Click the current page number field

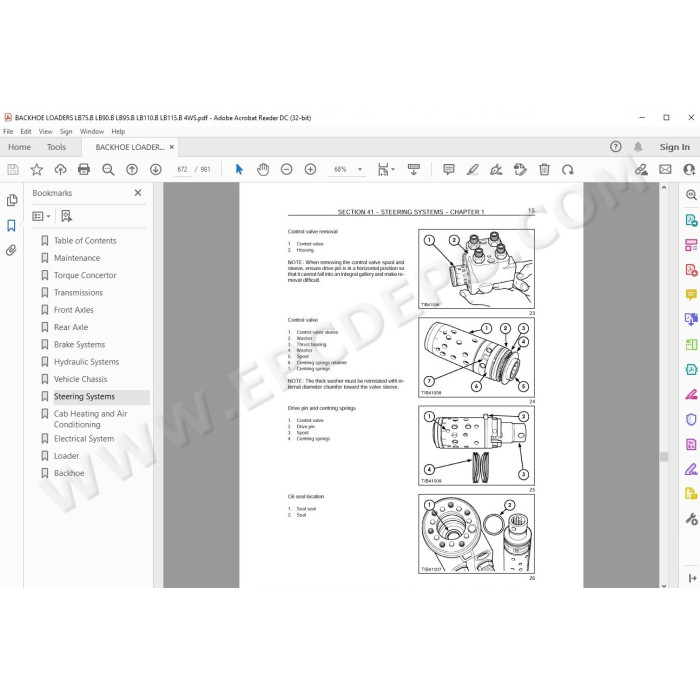[182, 170]
